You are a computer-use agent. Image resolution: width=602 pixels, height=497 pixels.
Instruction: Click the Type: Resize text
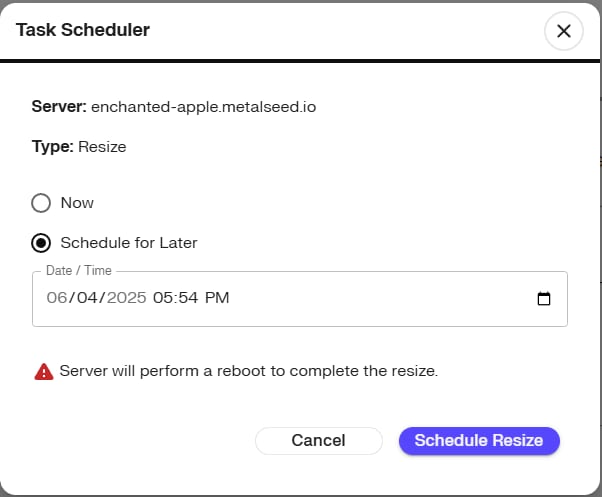click(79, 146)
